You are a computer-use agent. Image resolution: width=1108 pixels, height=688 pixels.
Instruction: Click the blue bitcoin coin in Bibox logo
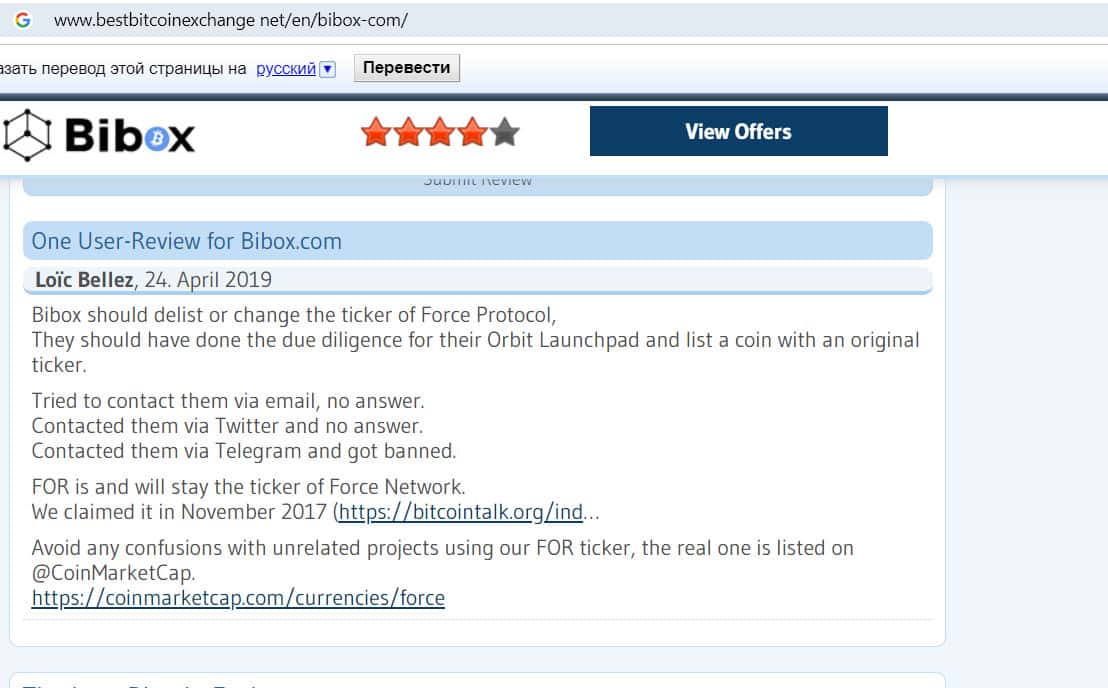click(x=155, y=140)
